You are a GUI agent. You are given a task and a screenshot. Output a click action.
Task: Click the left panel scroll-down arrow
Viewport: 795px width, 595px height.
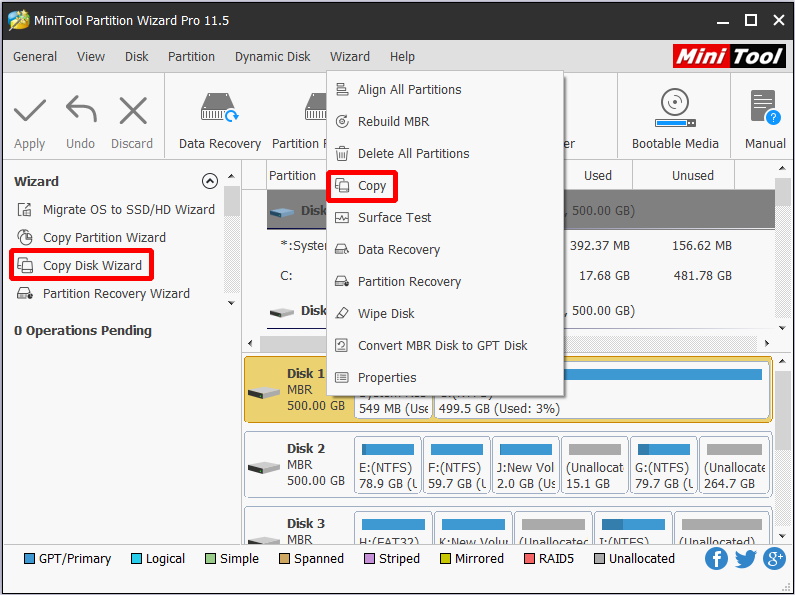click(x=231, y=303)
